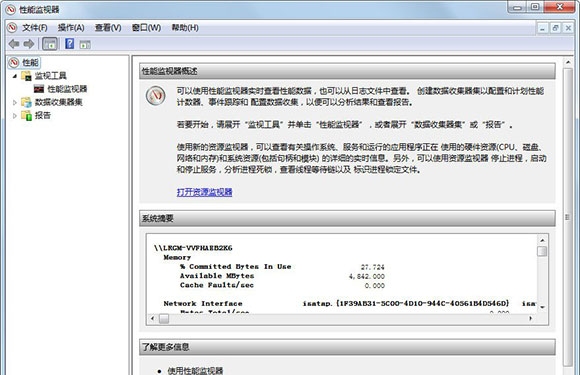Click the large performance monitor overview icon

click(155, 96)
